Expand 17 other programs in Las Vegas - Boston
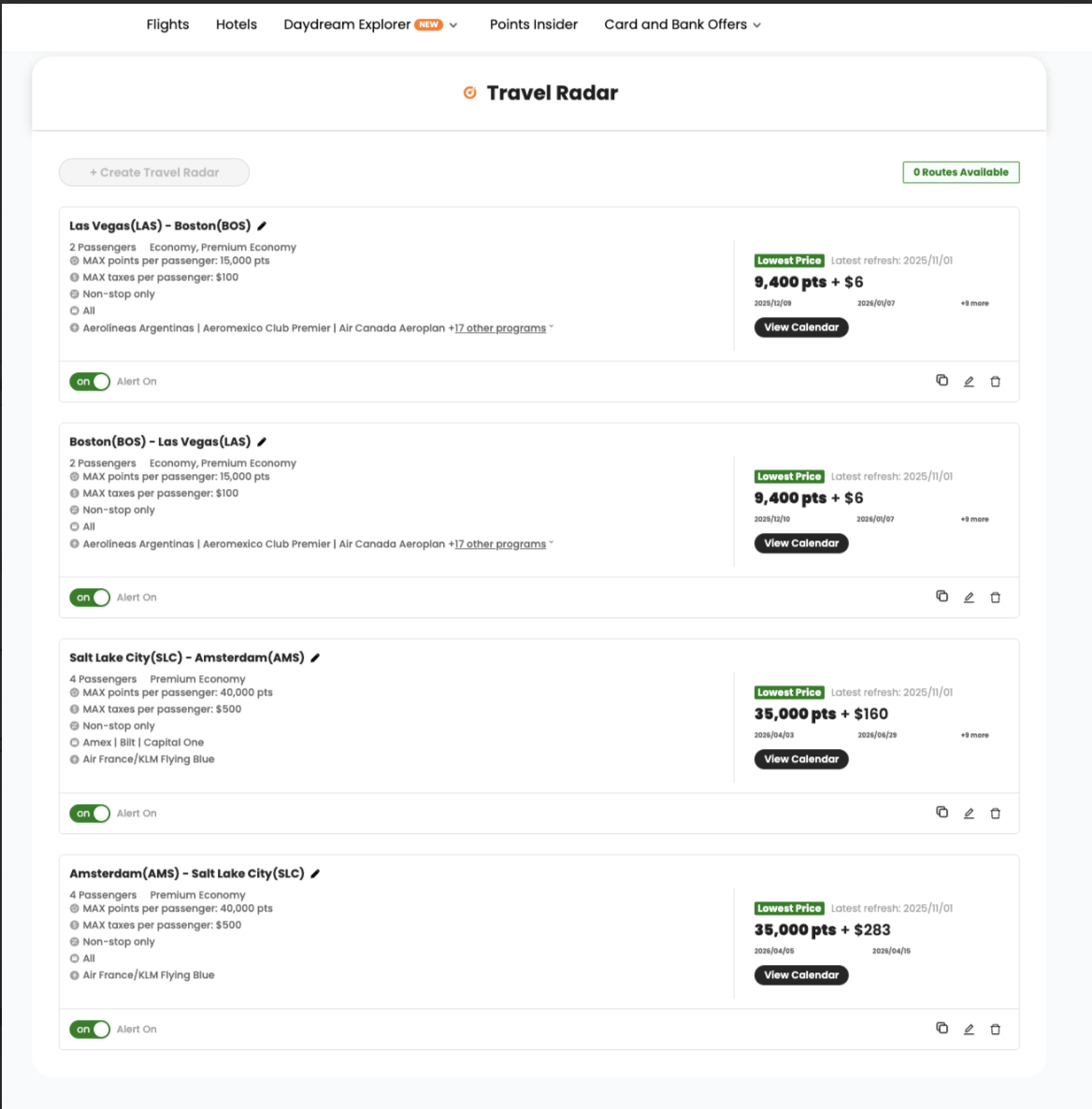Viewport: 1092px width, 1109px height. coord(503,328)
